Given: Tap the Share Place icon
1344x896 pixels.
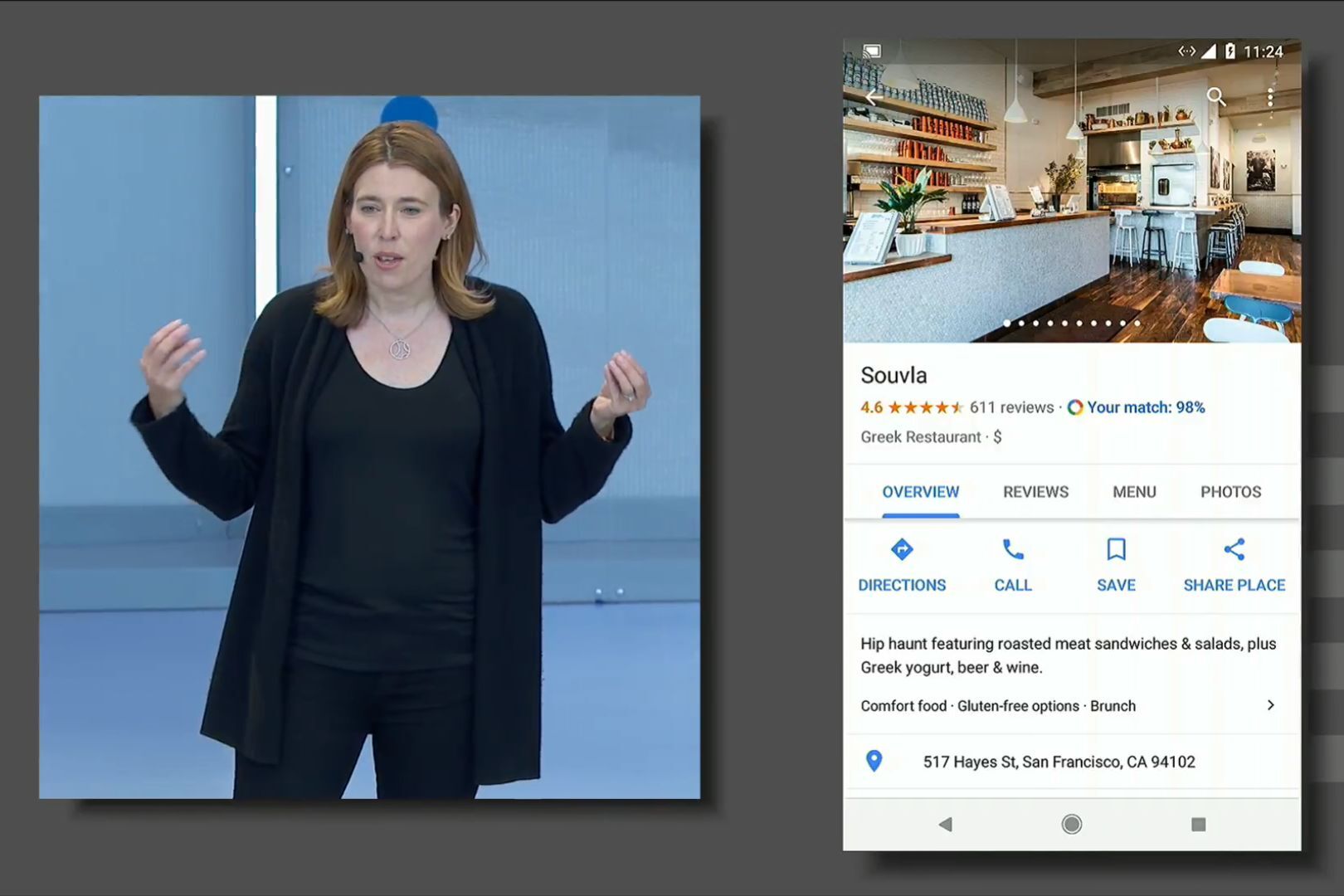Looking at the screenshot, I should click(x=1234, y=550).
